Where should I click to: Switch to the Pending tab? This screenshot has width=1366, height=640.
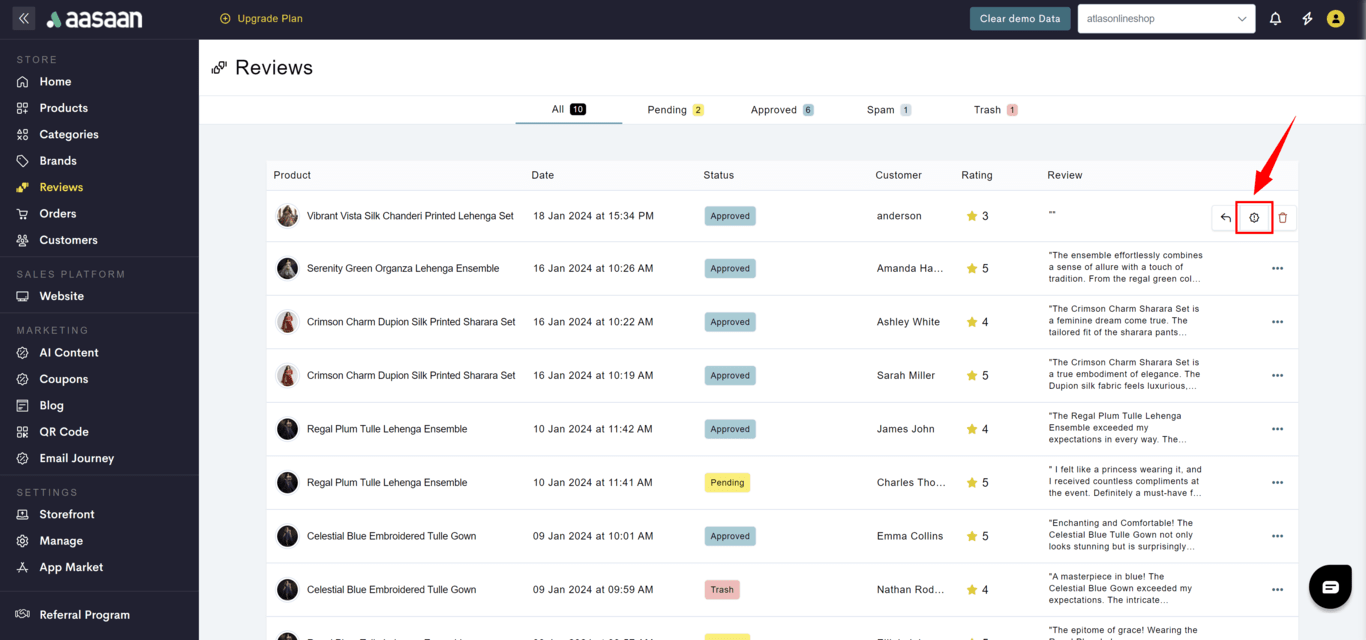pos(675,110)
